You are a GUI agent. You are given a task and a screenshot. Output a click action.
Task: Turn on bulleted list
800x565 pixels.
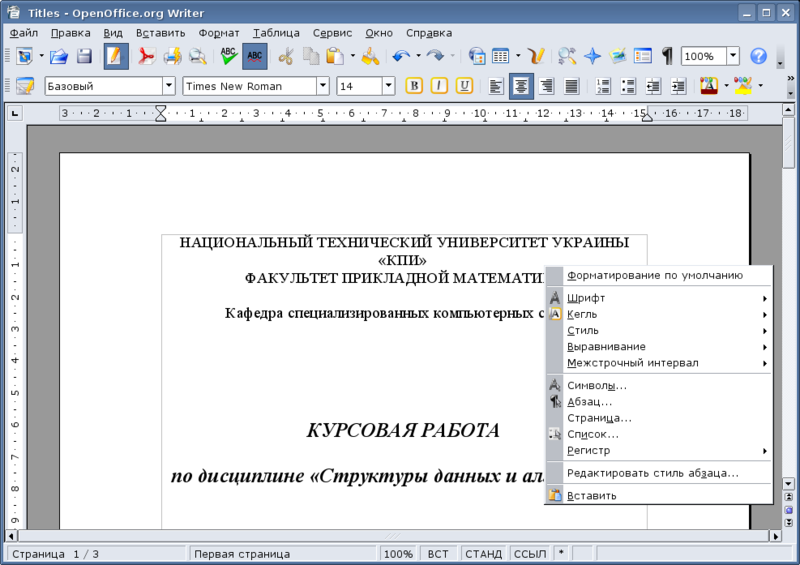(628, 86)
